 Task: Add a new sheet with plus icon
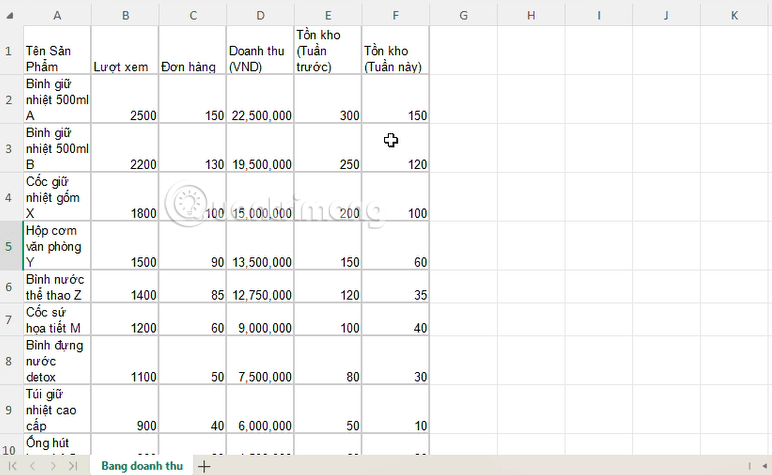pos(204,466)
